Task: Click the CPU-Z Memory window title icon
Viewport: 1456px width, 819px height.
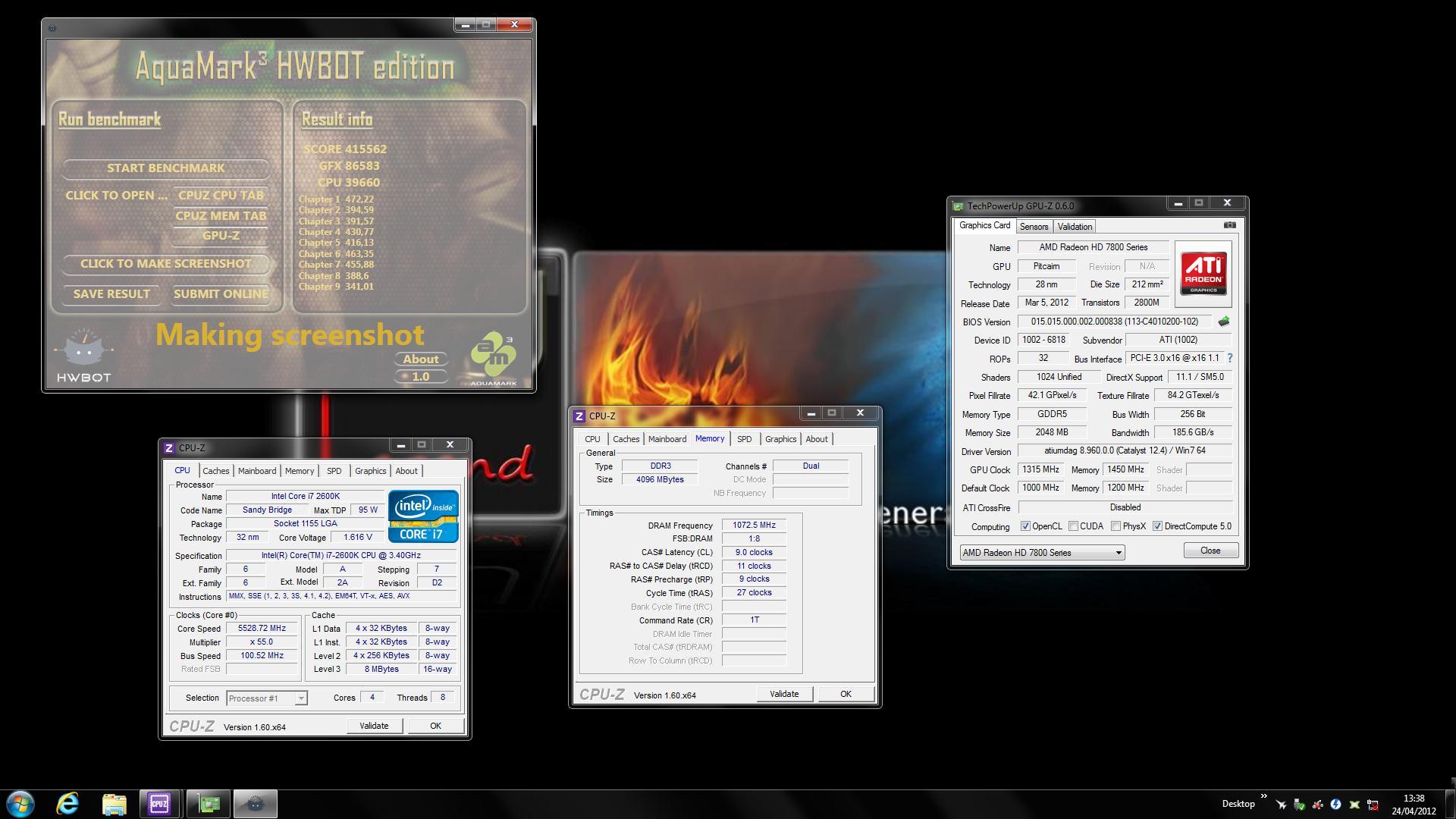Action: click(579, 416)
